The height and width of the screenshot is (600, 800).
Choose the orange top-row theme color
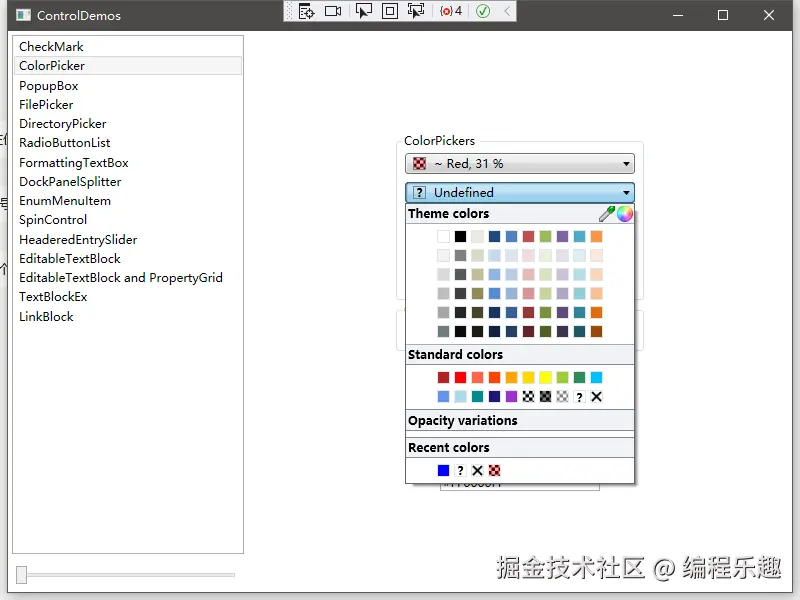596,236
